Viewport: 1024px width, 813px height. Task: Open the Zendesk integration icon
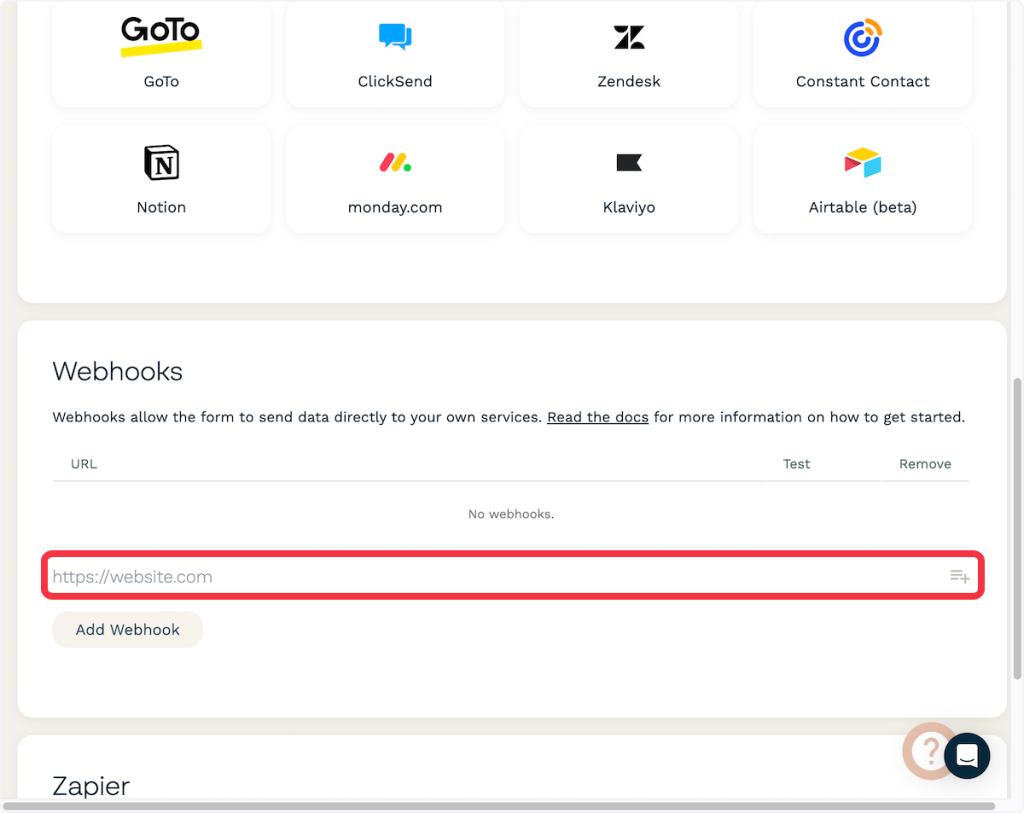pos(629,38)
